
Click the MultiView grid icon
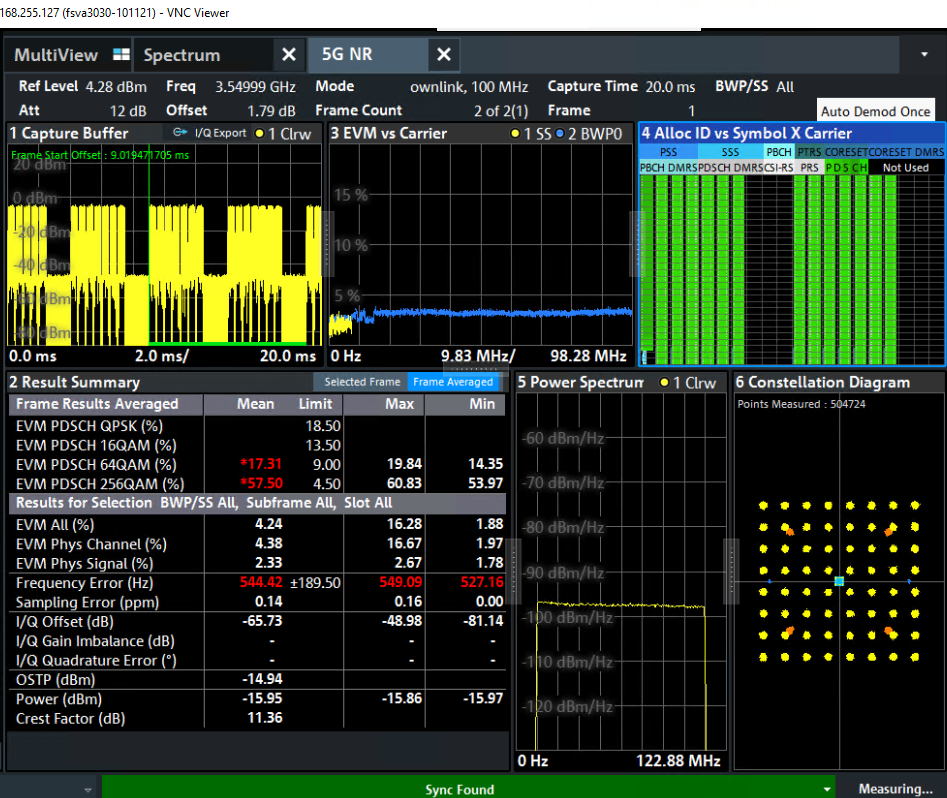pos(121,54)
